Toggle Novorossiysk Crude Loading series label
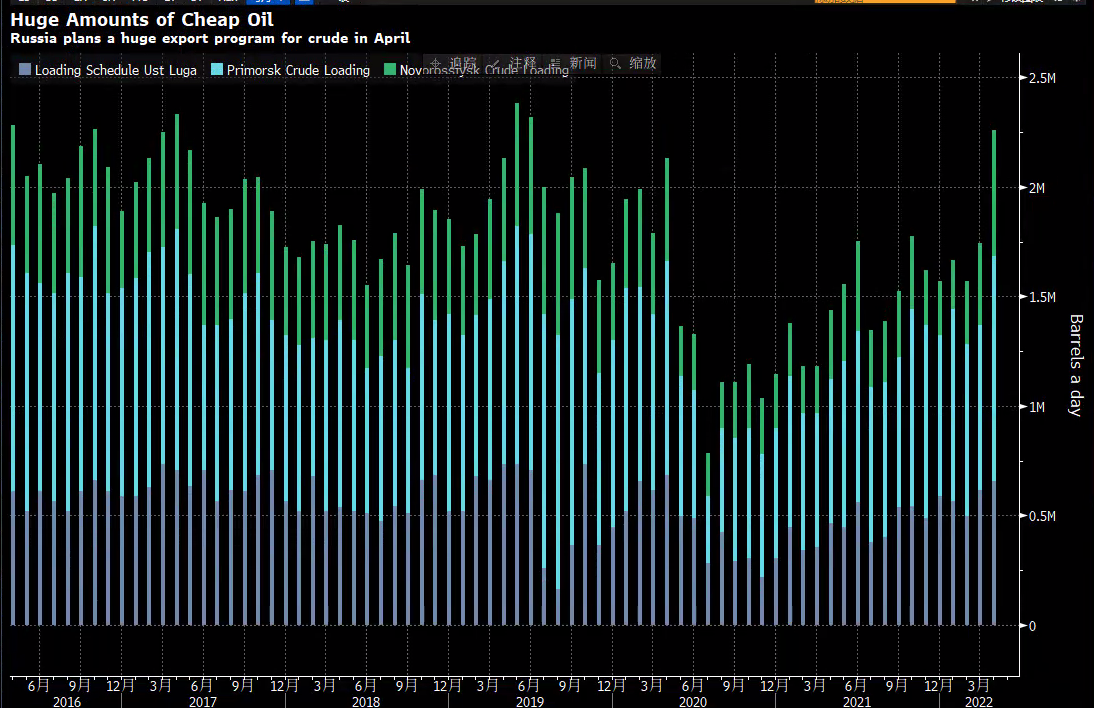Image resolution: width=1094 pixels, height=708 pixels. [x=484, y=71]
